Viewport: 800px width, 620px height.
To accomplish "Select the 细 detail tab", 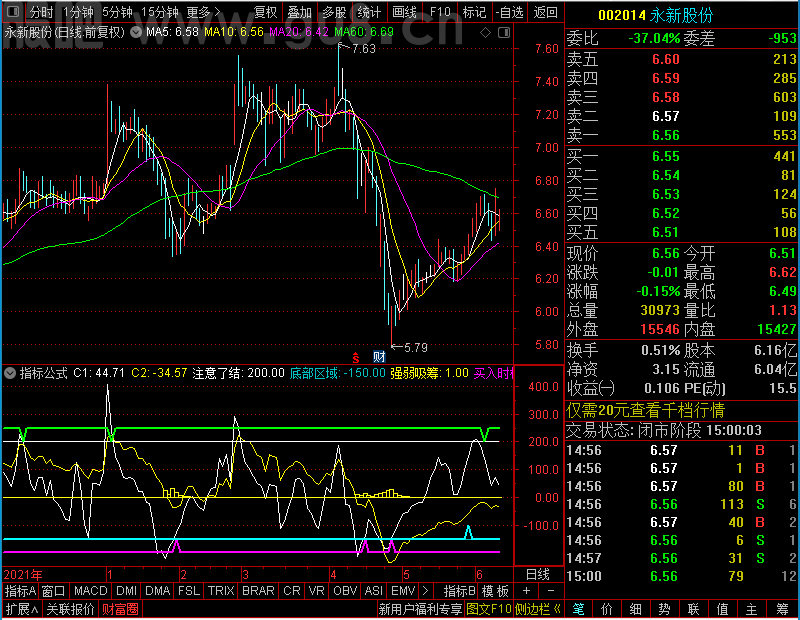I will [x=636, y=609].
